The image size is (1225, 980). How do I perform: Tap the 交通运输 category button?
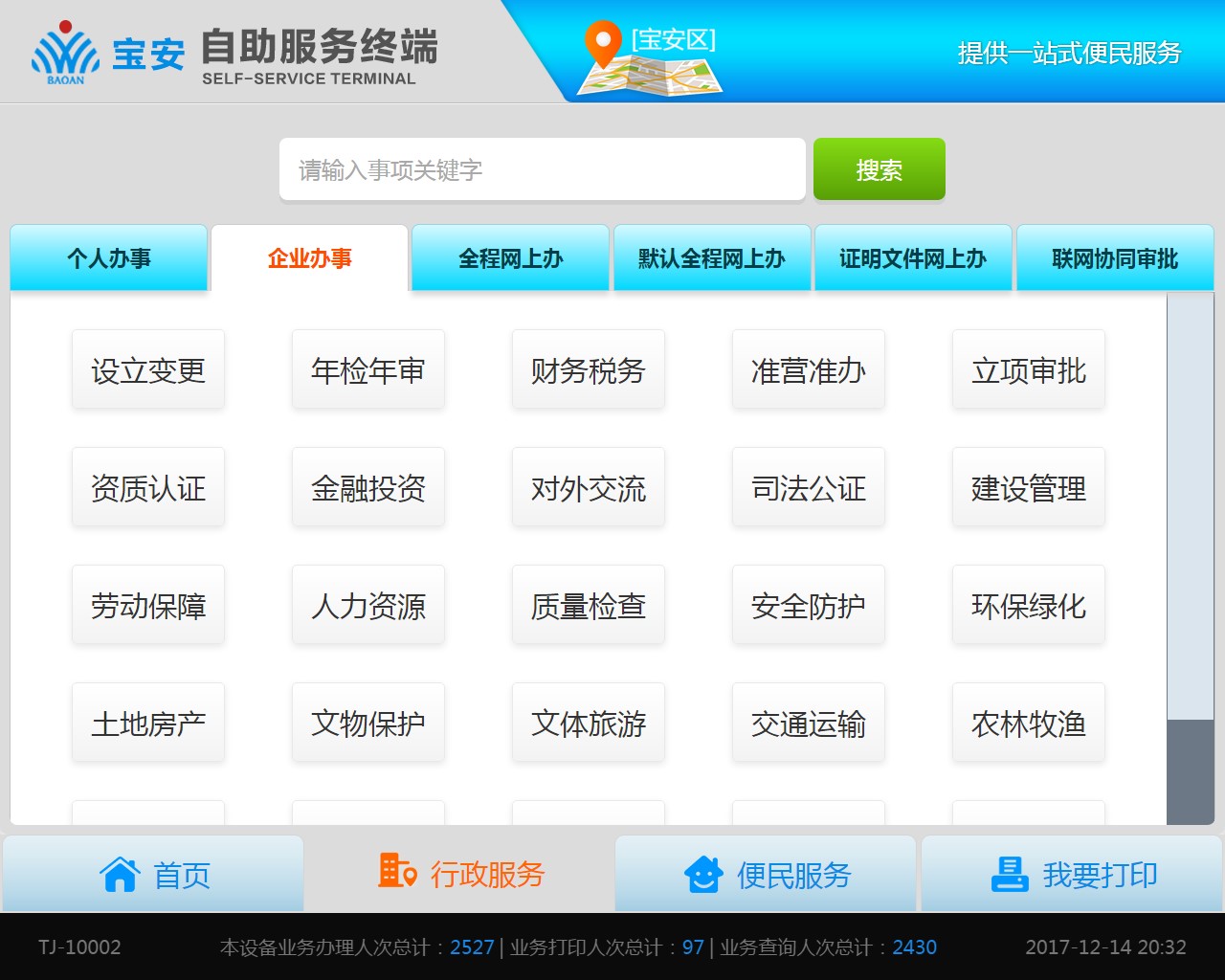point(809,724)
